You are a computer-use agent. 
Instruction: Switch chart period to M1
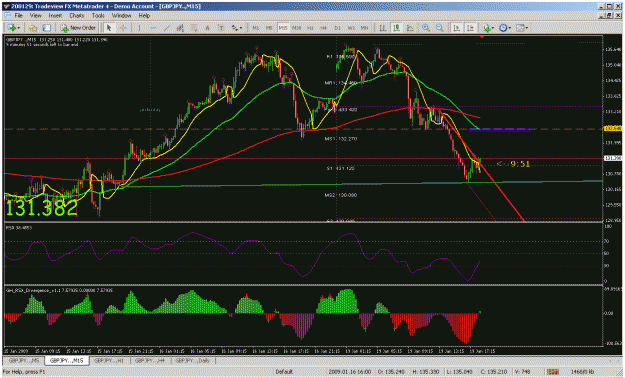coord(256,28)
